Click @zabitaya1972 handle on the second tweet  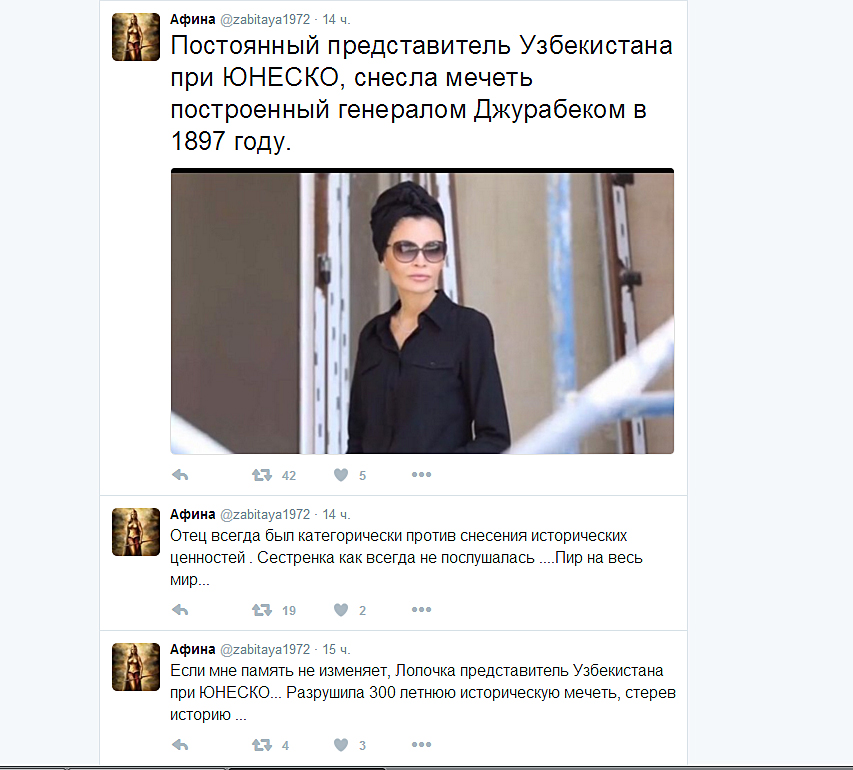[x=265, y=514]
